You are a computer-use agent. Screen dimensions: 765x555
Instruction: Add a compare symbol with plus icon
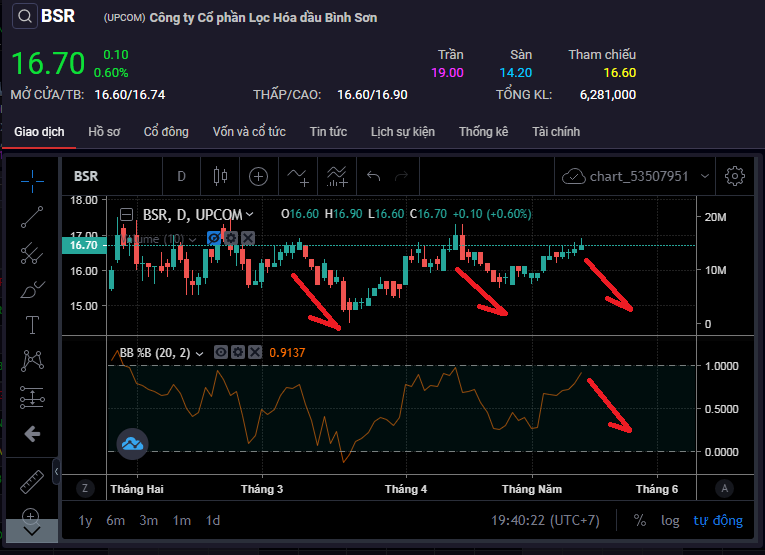pyautogui.click(x=259, y=176)
